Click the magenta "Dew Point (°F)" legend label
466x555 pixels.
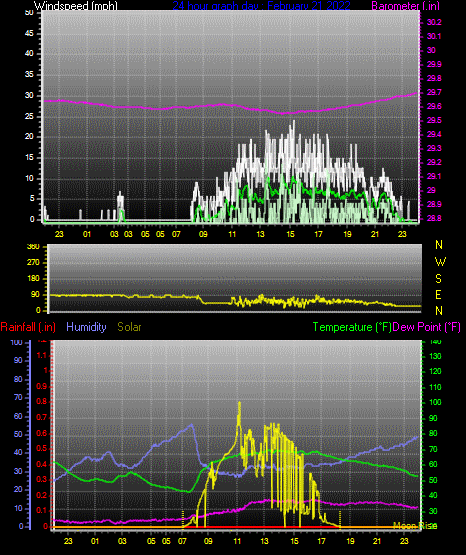(x=427, y=327)
